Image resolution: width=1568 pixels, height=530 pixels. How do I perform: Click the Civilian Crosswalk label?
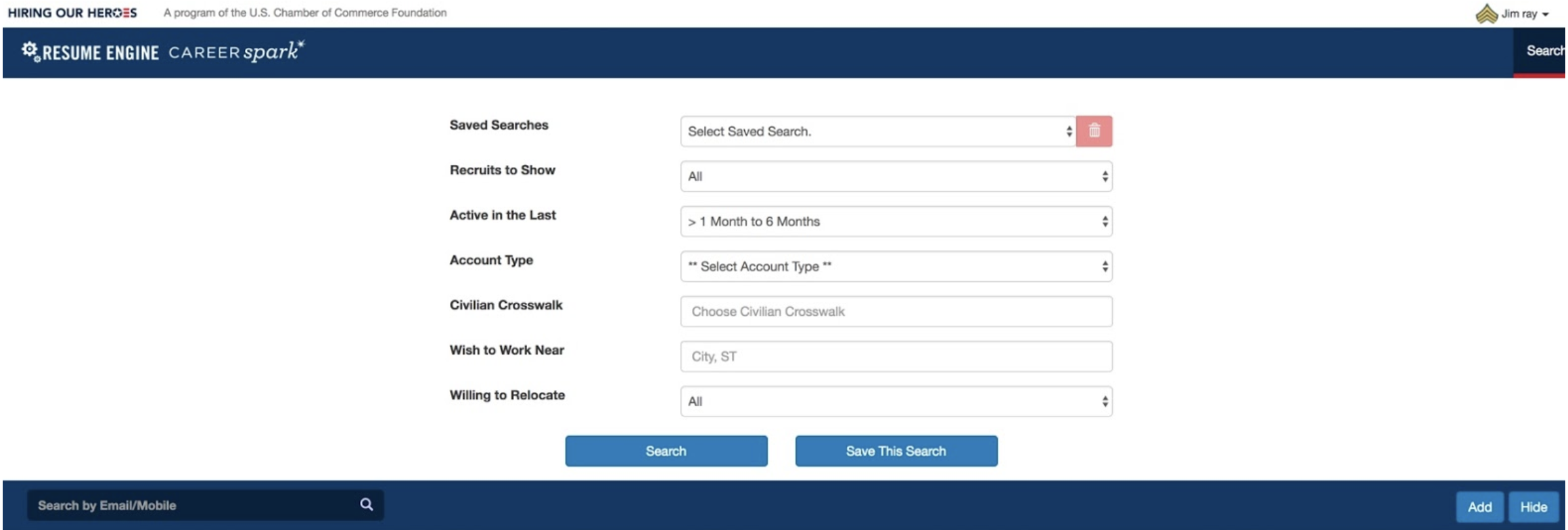(x=506, y=305)
